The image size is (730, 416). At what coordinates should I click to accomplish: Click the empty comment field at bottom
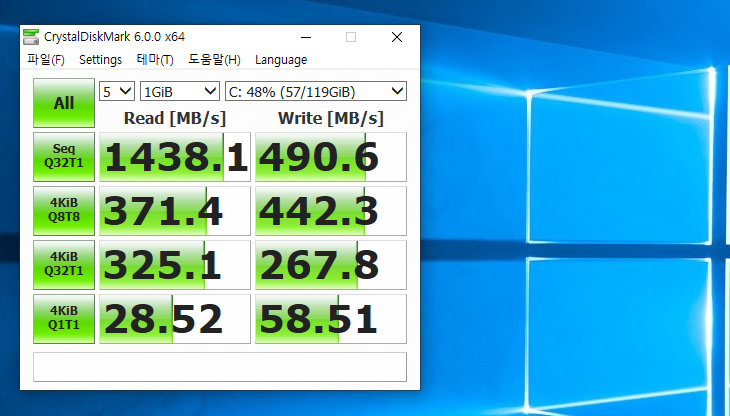pyautogui.click(x=220, y=367)
